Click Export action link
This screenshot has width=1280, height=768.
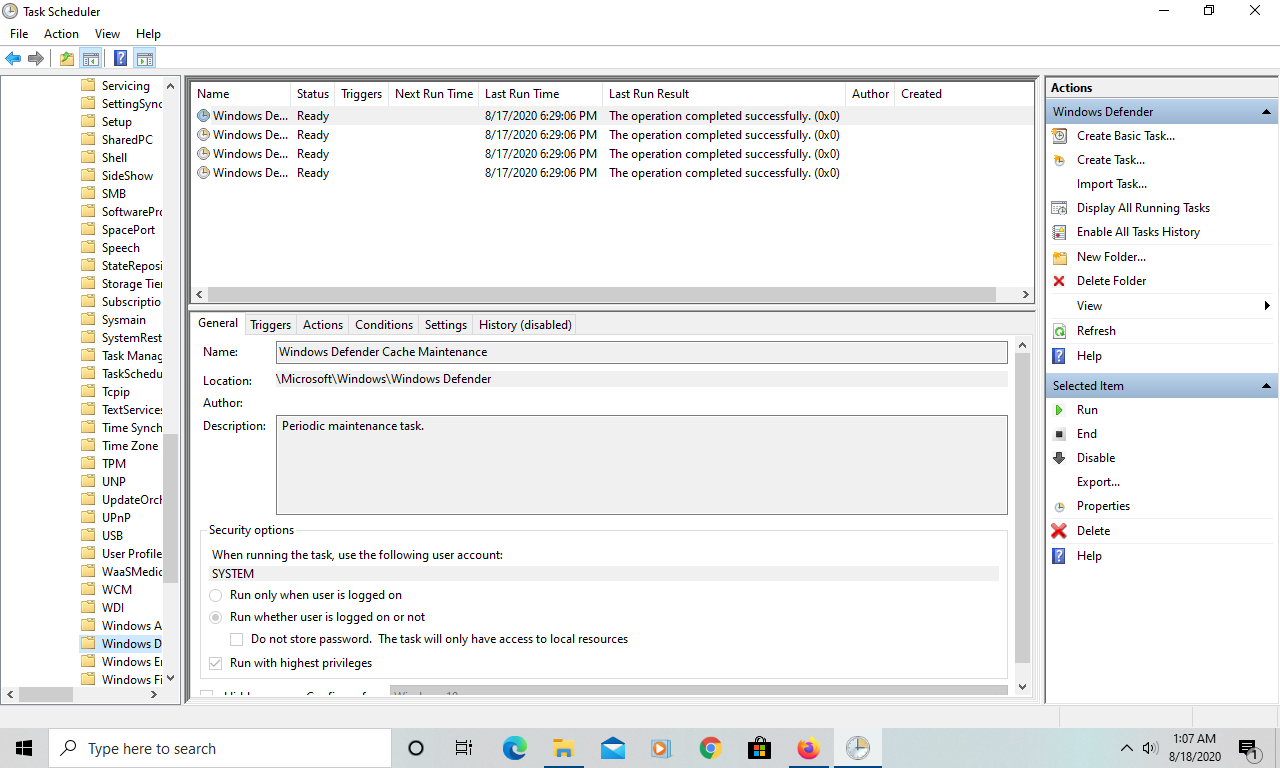(1098, 482)
